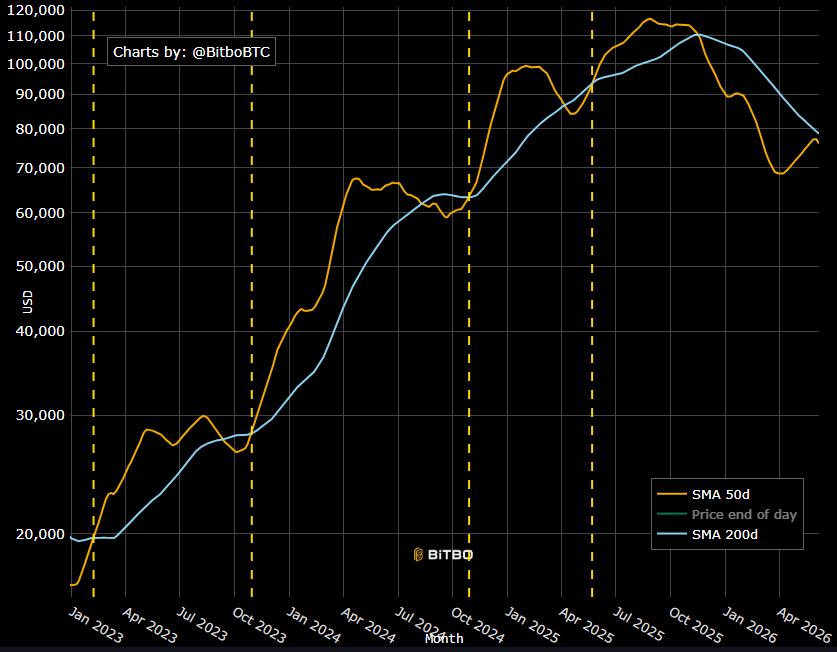Click the Jul 2023 x-axis label

pos(202,624)
